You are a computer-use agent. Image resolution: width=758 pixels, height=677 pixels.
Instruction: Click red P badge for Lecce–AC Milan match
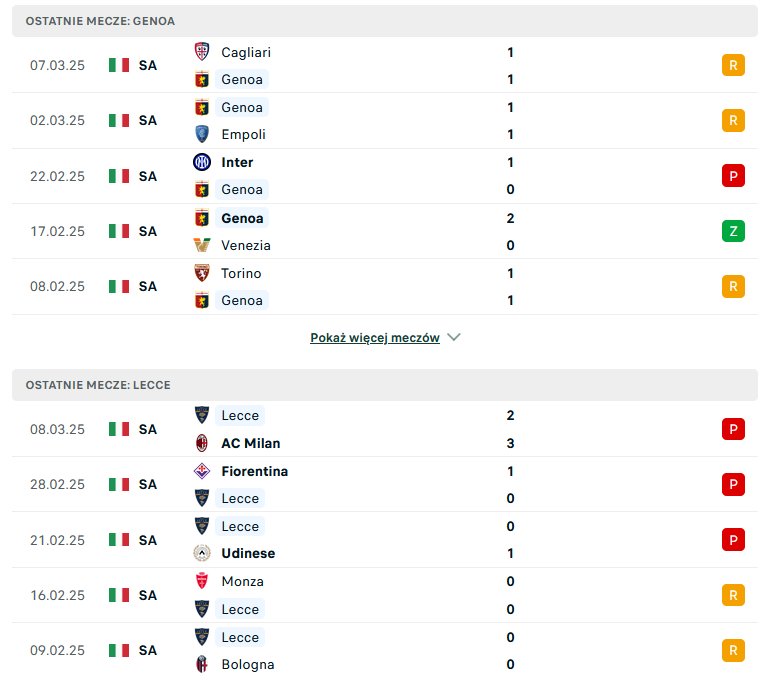(x=733, y=429)
